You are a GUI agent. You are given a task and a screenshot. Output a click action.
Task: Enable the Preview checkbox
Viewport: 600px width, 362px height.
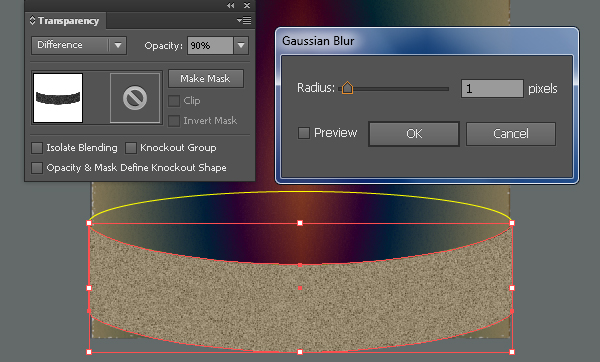pos(304,133)
